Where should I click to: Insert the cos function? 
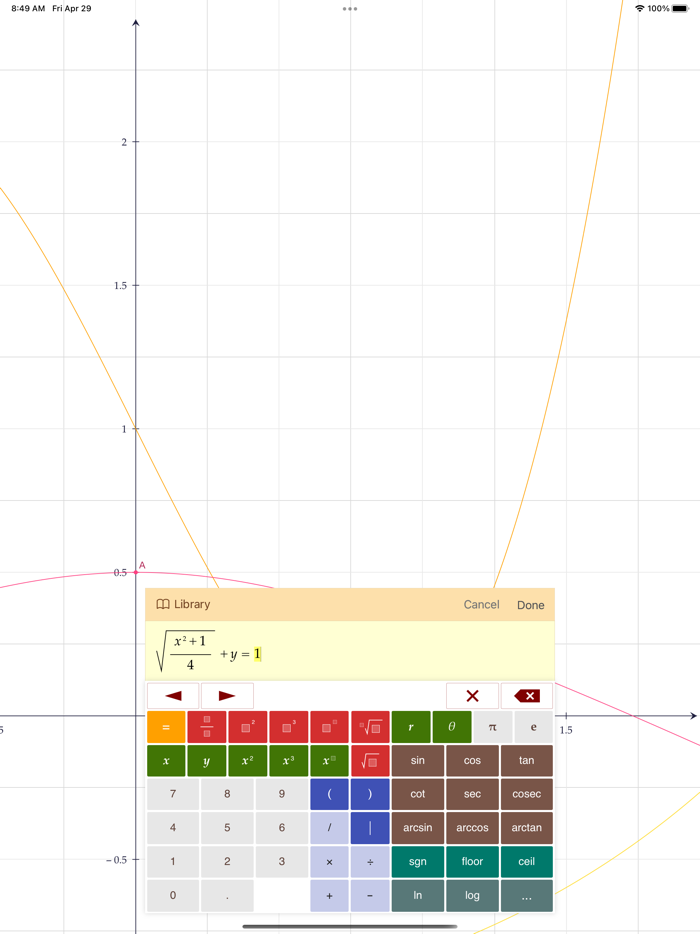[472, 761]
